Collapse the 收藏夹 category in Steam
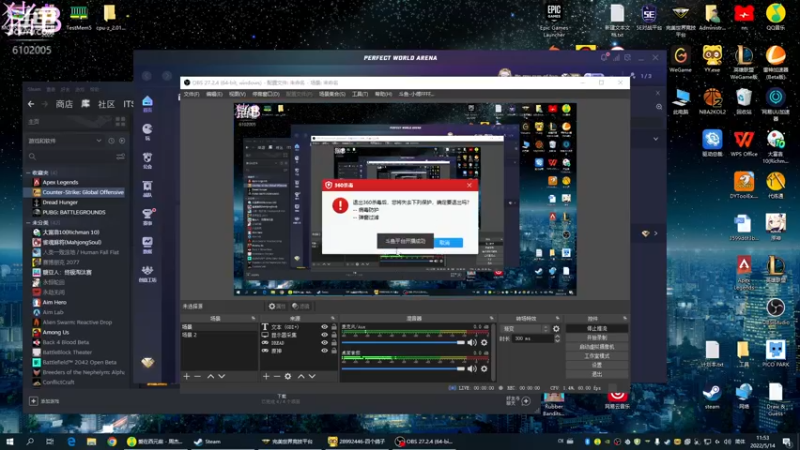Screen dimensions: 800x450 click(29, 173)
